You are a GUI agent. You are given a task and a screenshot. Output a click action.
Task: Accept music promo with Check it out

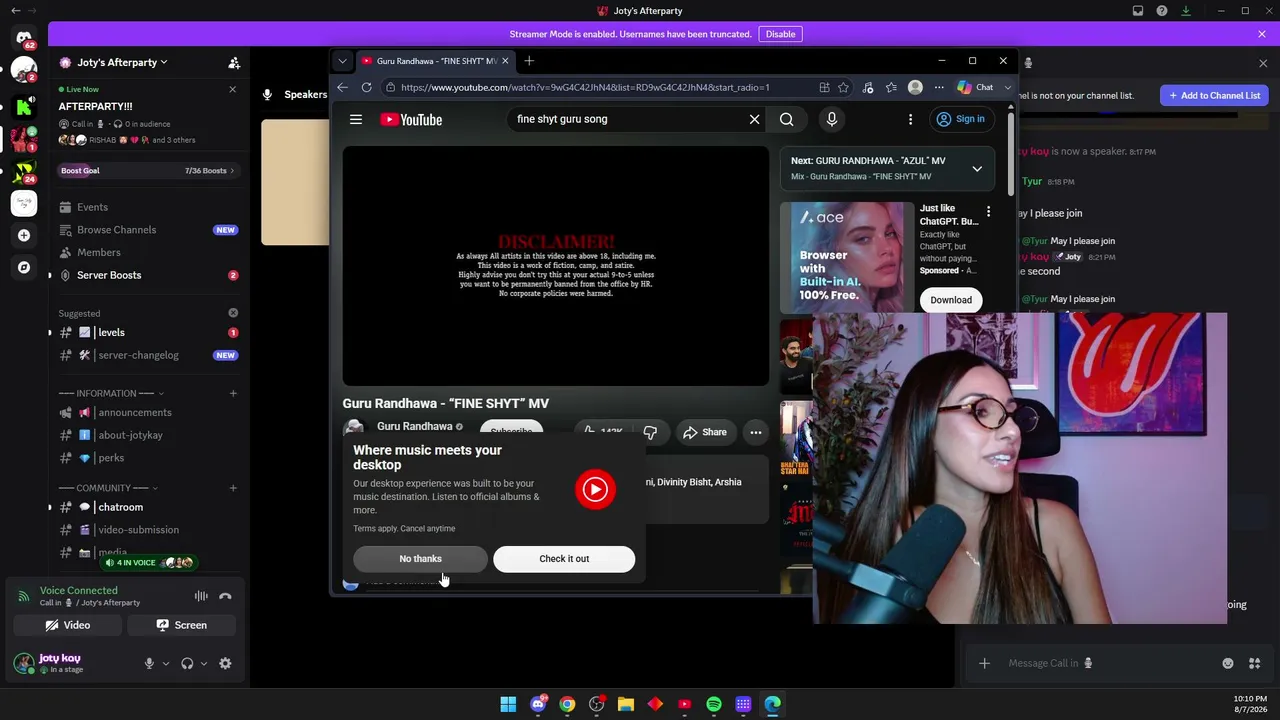pyautogui.click(x=564, y=559)
